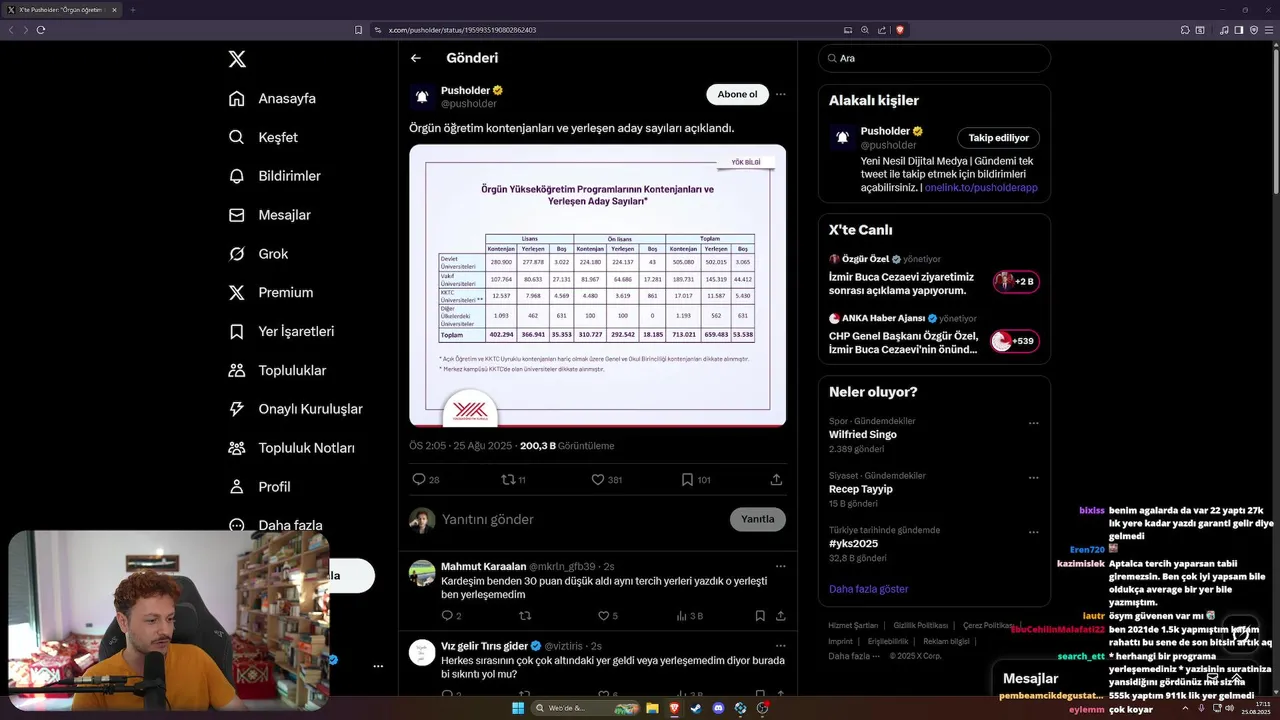The image size is (1280, 720).
Task: Open Anasayfa home page
Action: click(x=273, y=98)
